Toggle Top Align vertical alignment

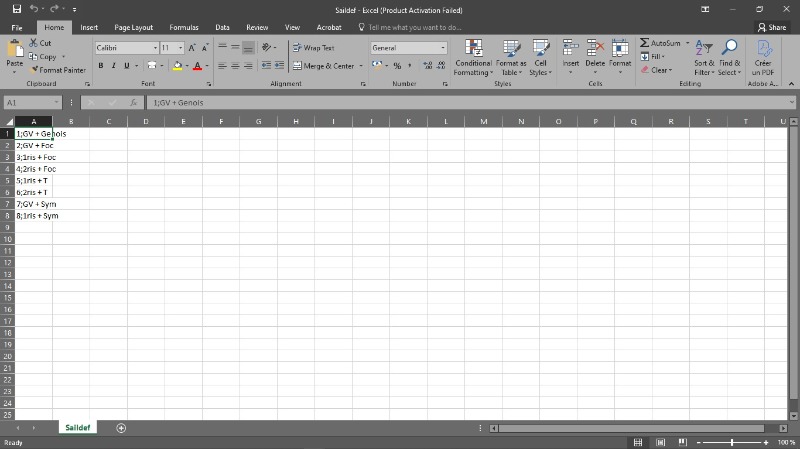222,47
